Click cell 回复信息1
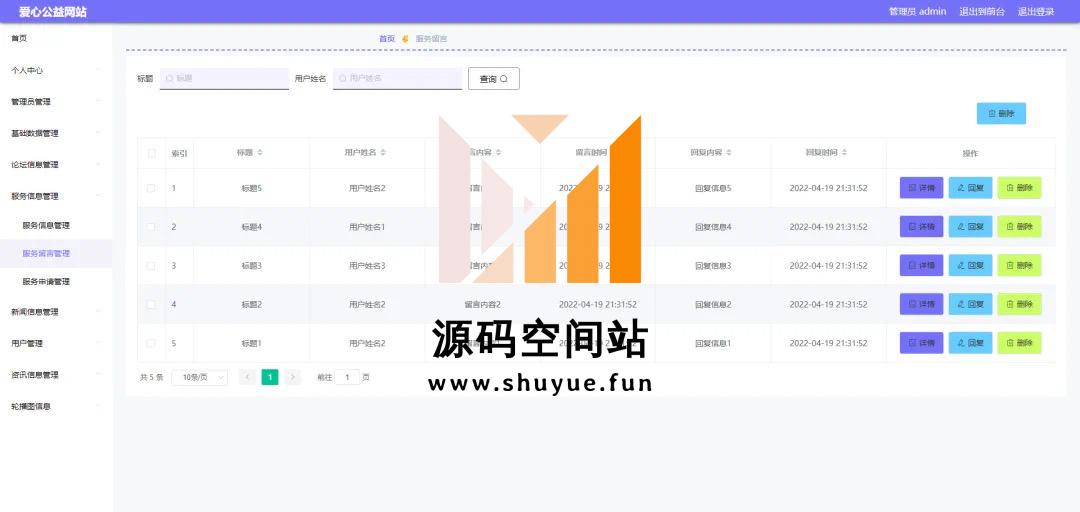 point(713,343)
